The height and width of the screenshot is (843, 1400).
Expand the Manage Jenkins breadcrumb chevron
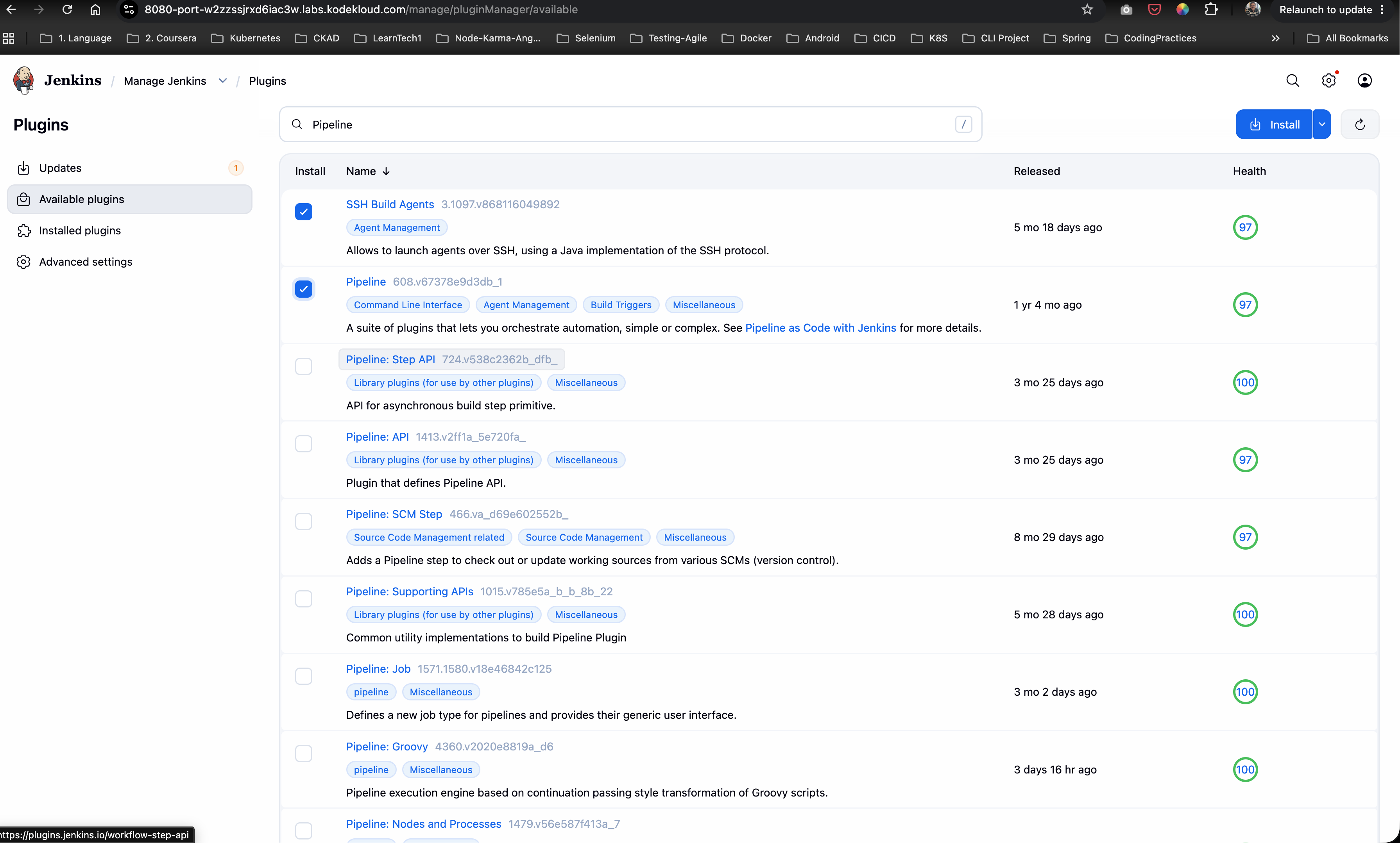pos(223,80)
